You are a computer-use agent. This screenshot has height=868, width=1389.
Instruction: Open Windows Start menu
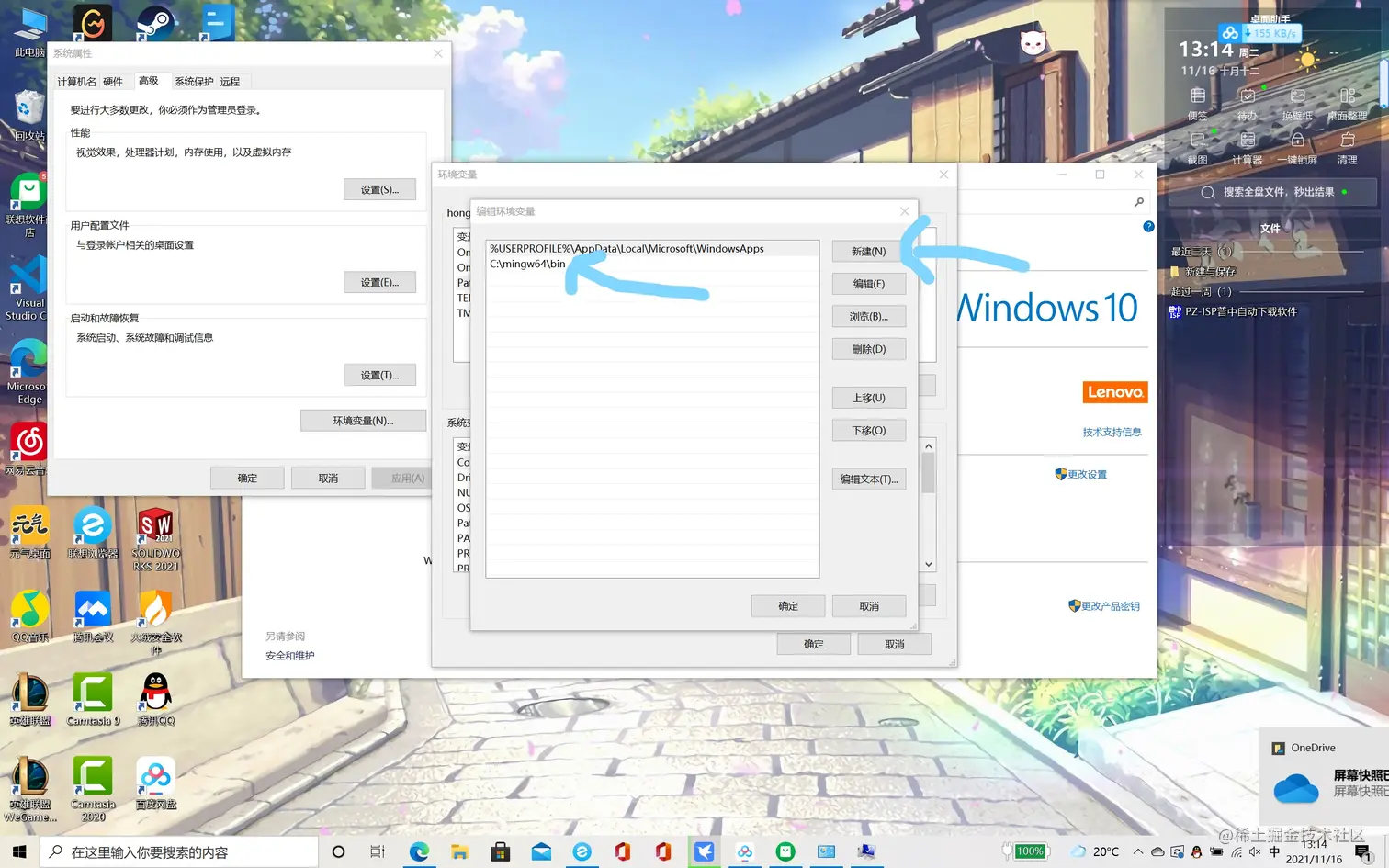19,851
